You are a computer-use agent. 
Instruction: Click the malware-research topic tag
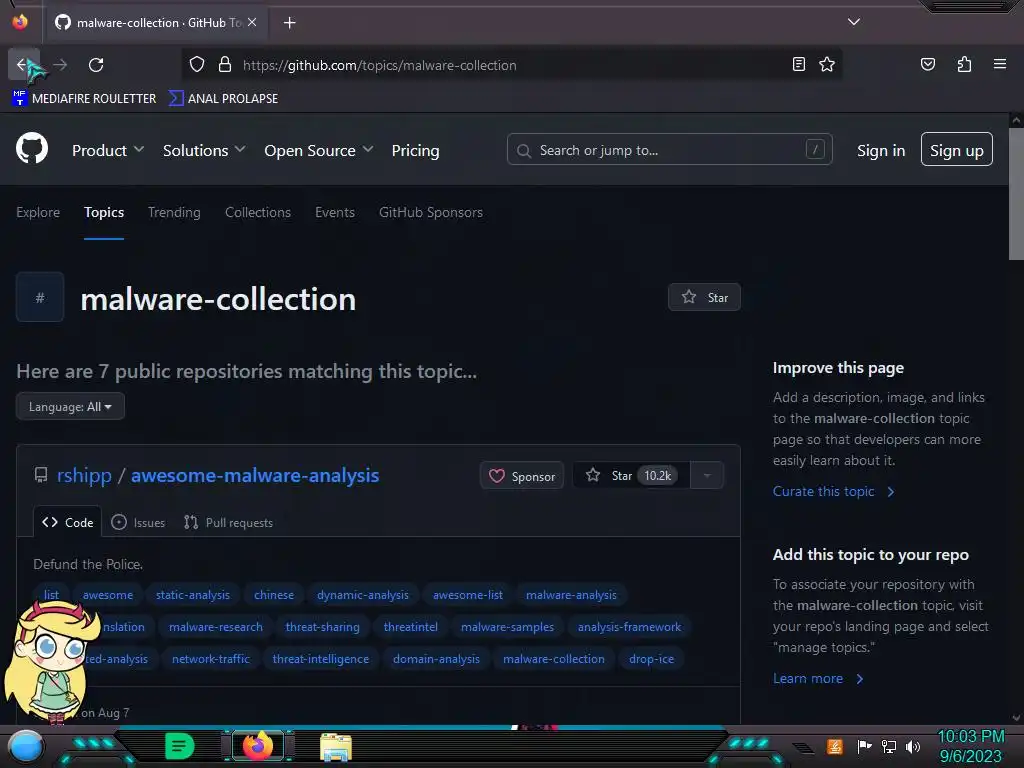216,627
